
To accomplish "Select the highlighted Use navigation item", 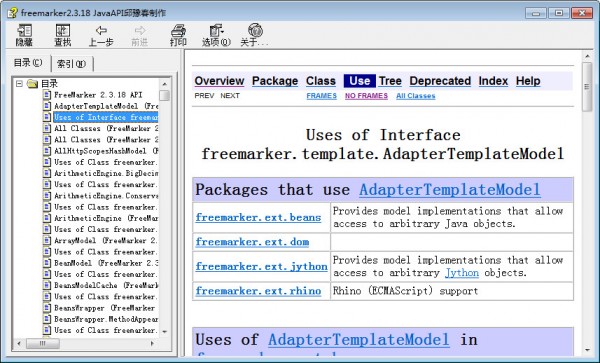I will (359, 81).
